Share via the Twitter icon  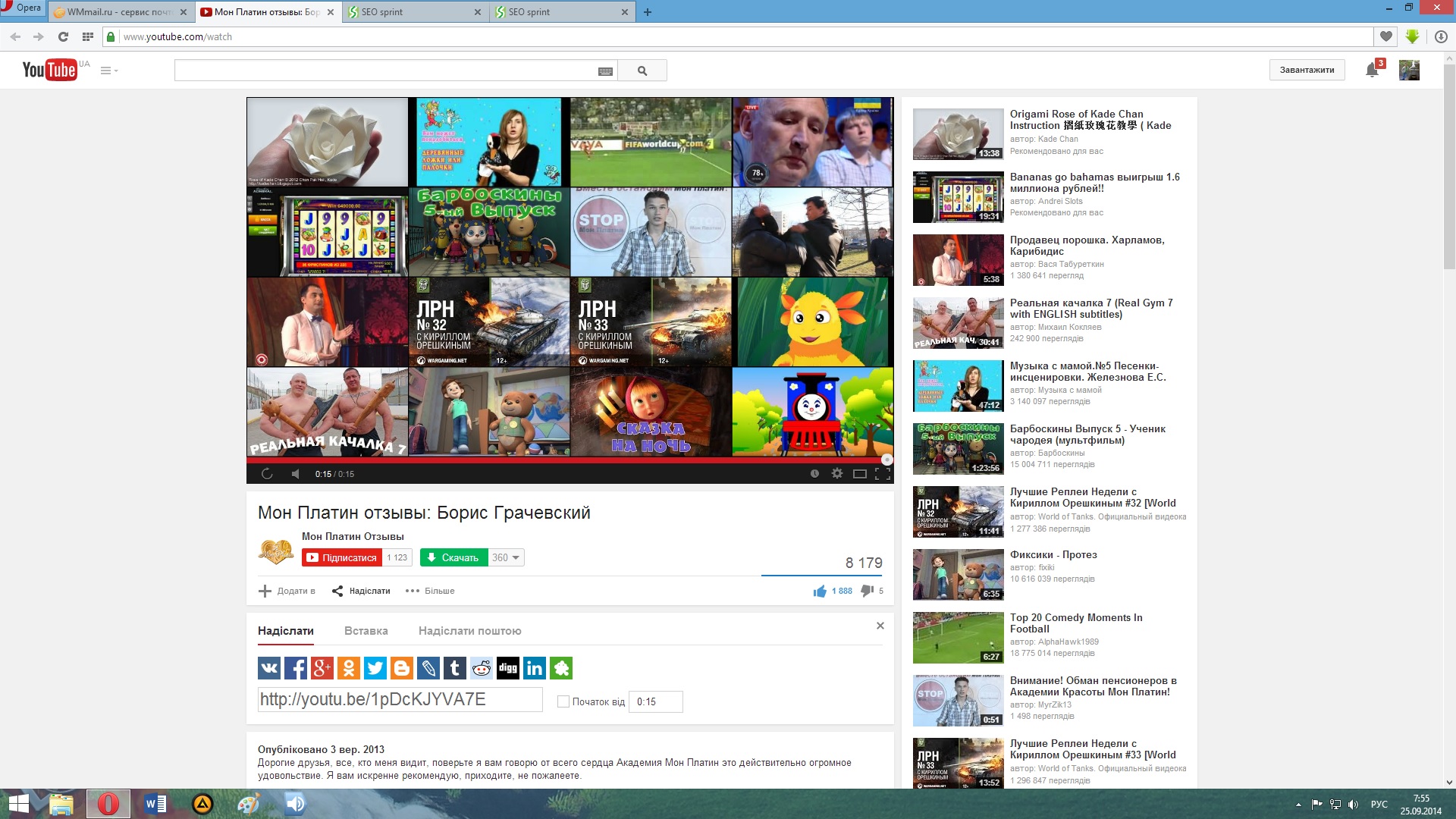375,668
